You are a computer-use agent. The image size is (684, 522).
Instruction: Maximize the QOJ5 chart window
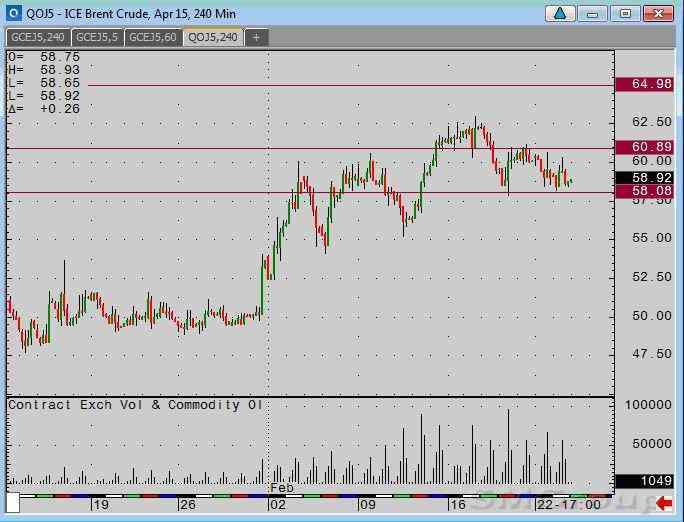tap(625, 14)
